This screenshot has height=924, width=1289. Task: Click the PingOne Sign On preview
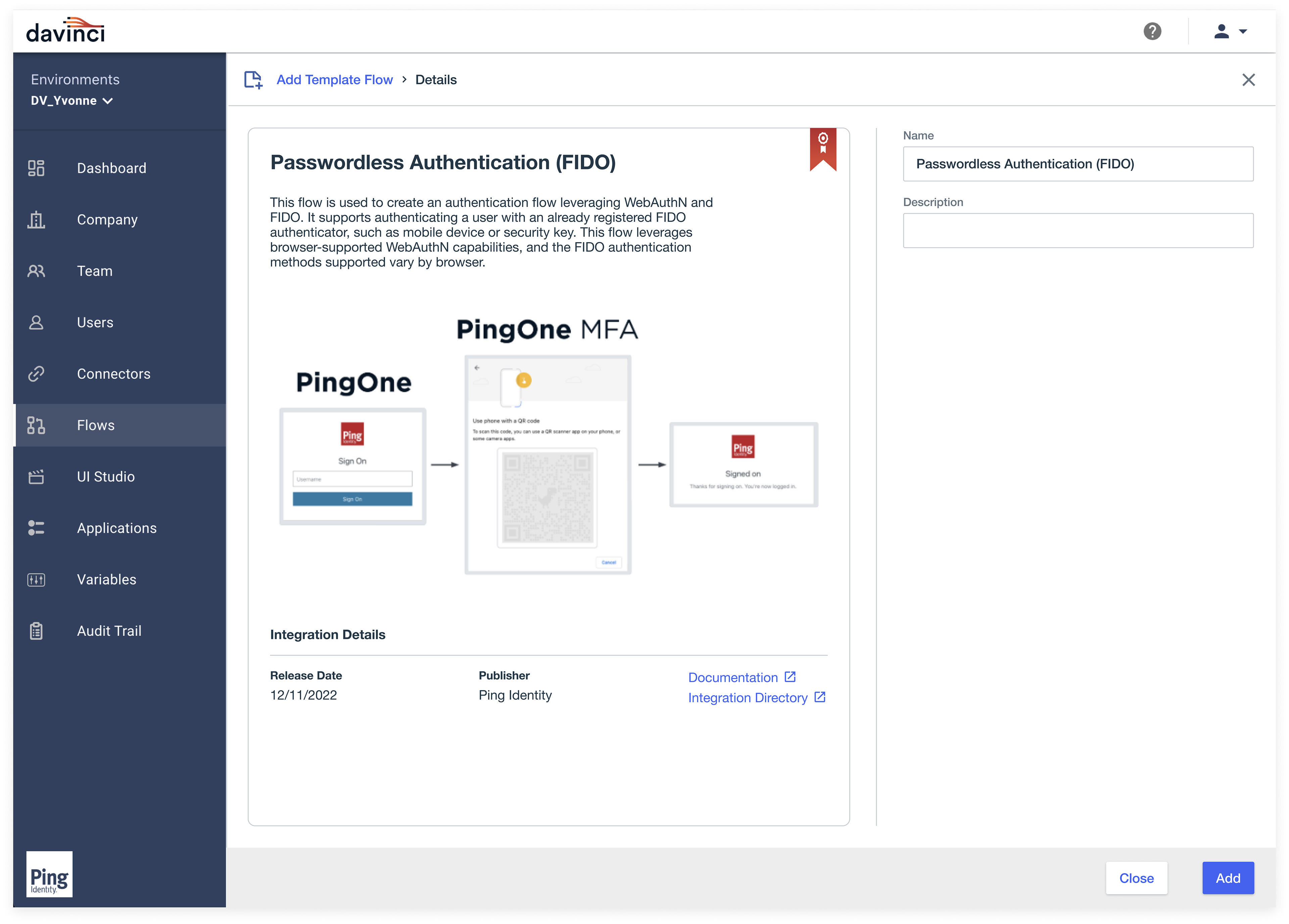(x=353, y=466)
